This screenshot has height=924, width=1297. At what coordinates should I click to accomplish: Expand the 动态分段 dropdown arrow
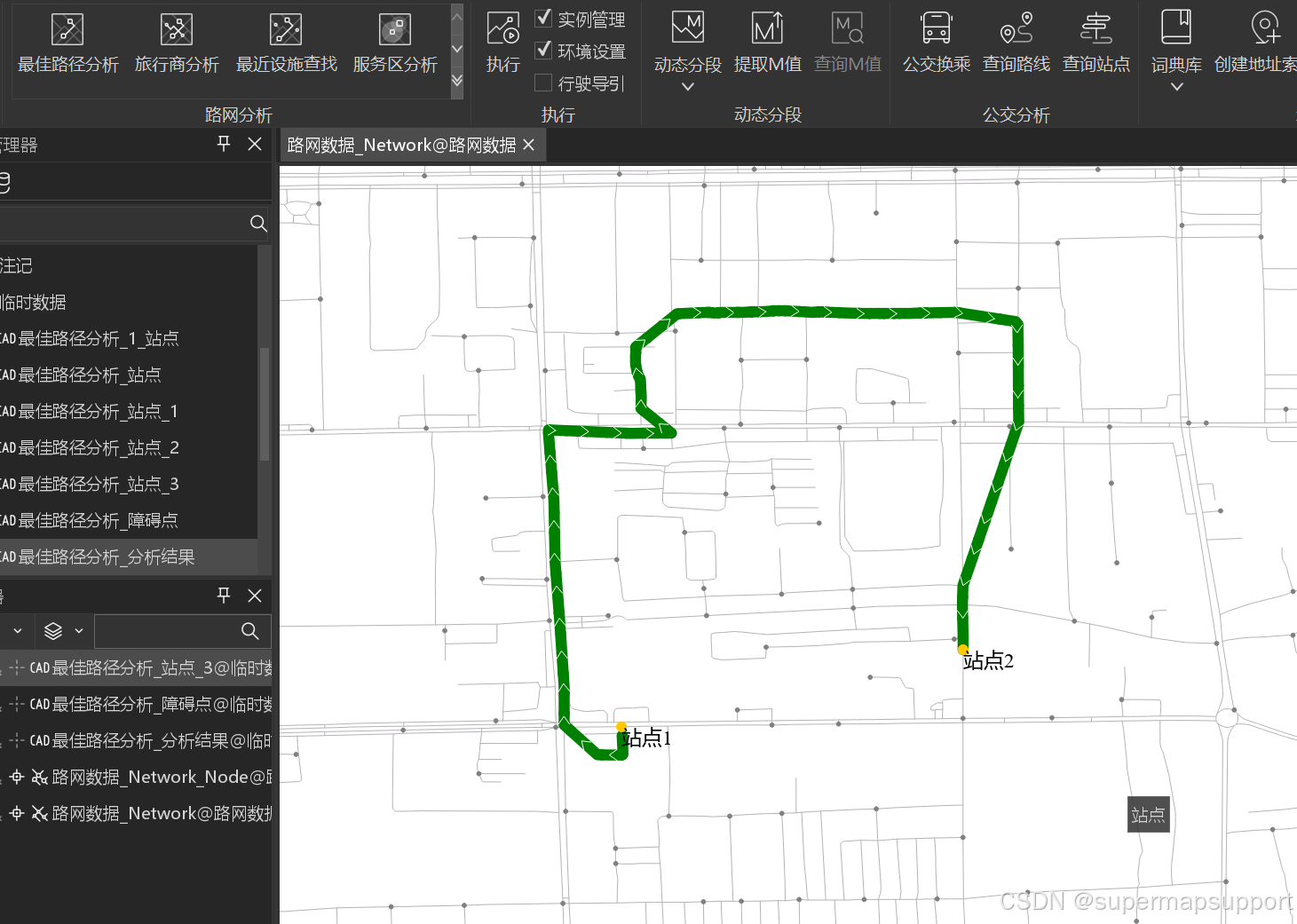point(688,87)
